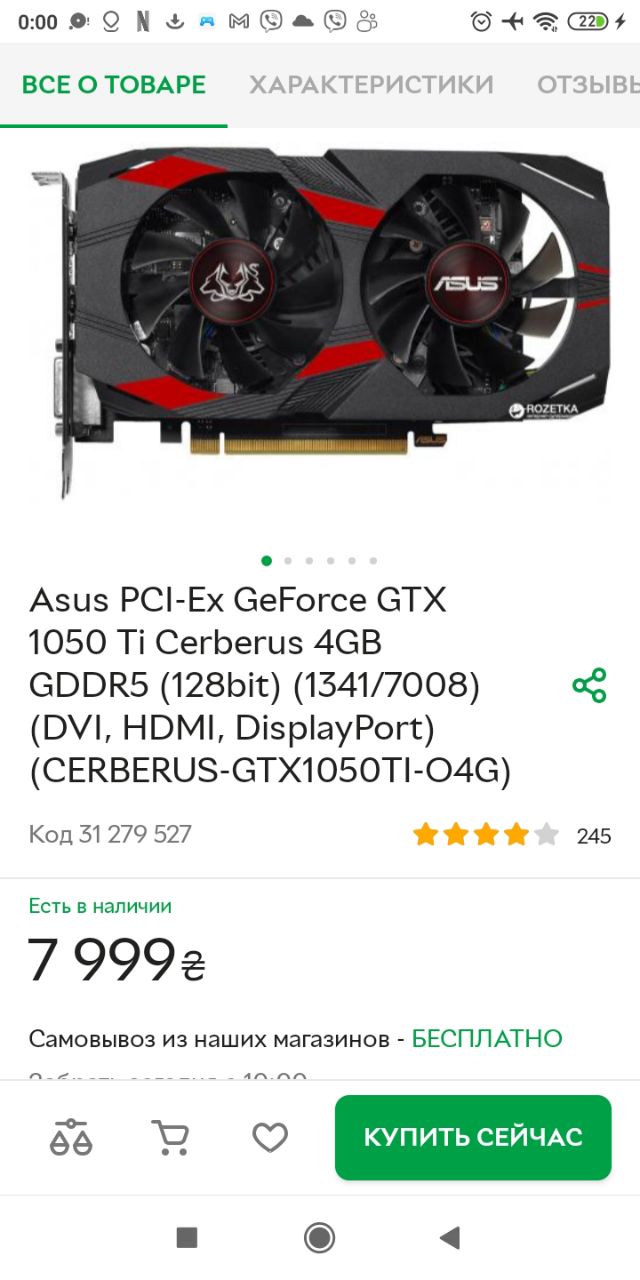
Task: Tap the share icon beside product title
Action: (x=589, y=685)
